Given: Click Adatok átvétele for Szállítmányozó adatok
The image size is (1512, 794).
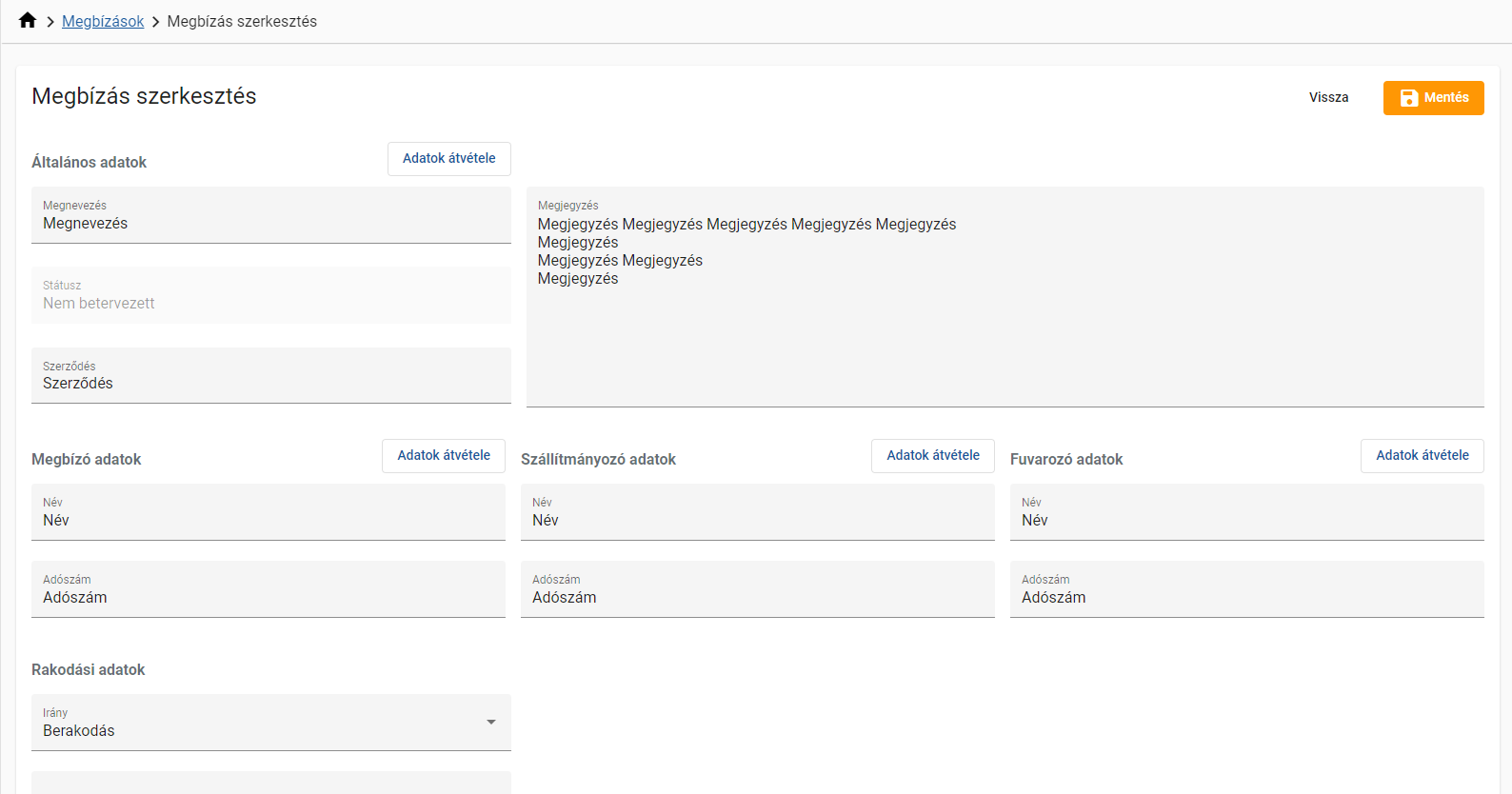Looking at the screenshot, I should tap(932, 456).
